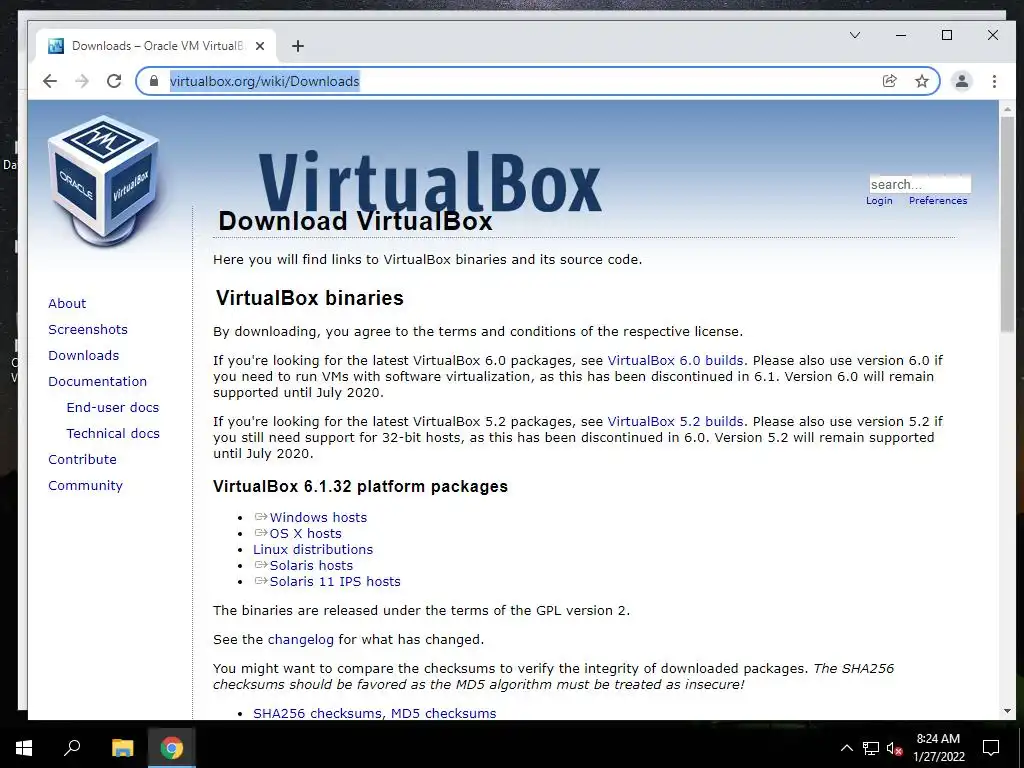Go to Community in the sidebar
Image resolution: width=1024 pixels, height=768 pixels.
[x=86, y=486]
